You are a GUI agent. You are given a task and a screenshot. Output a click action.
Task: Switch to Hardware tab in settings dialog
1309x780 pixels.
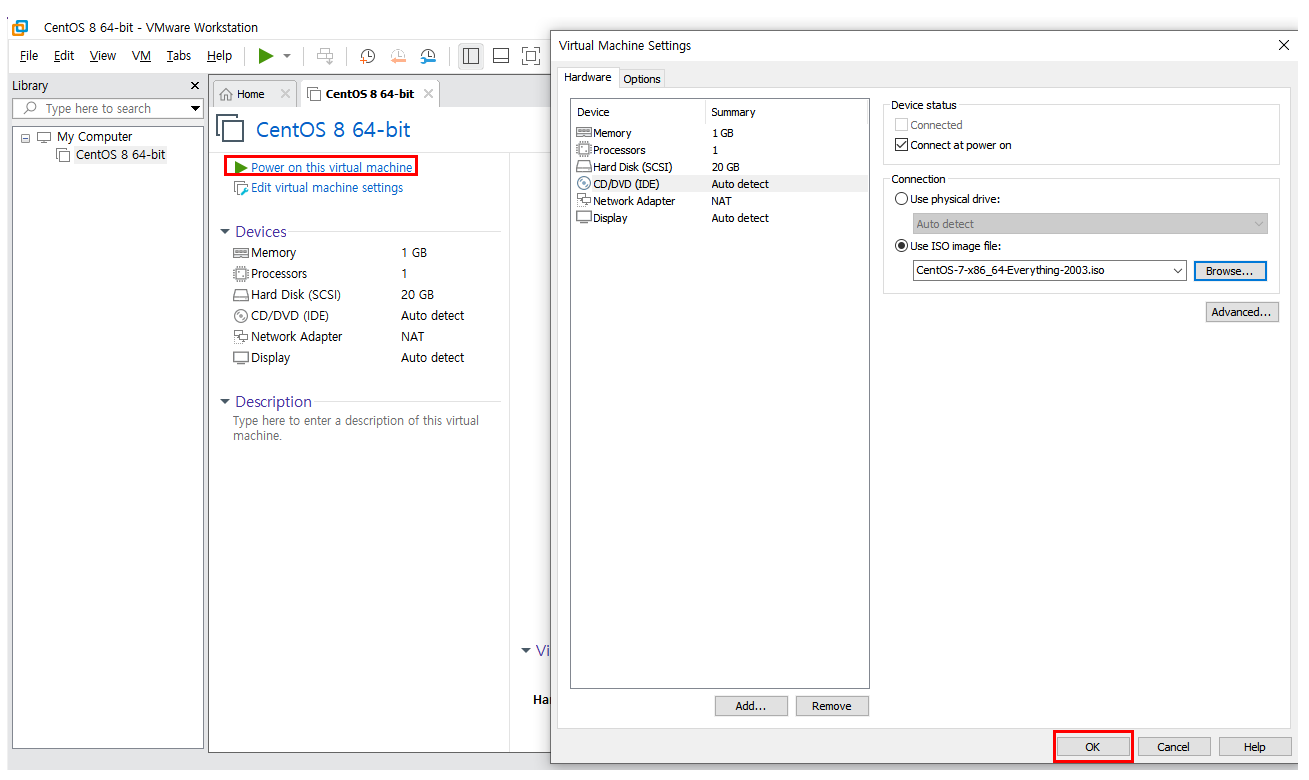click(588, 77)
